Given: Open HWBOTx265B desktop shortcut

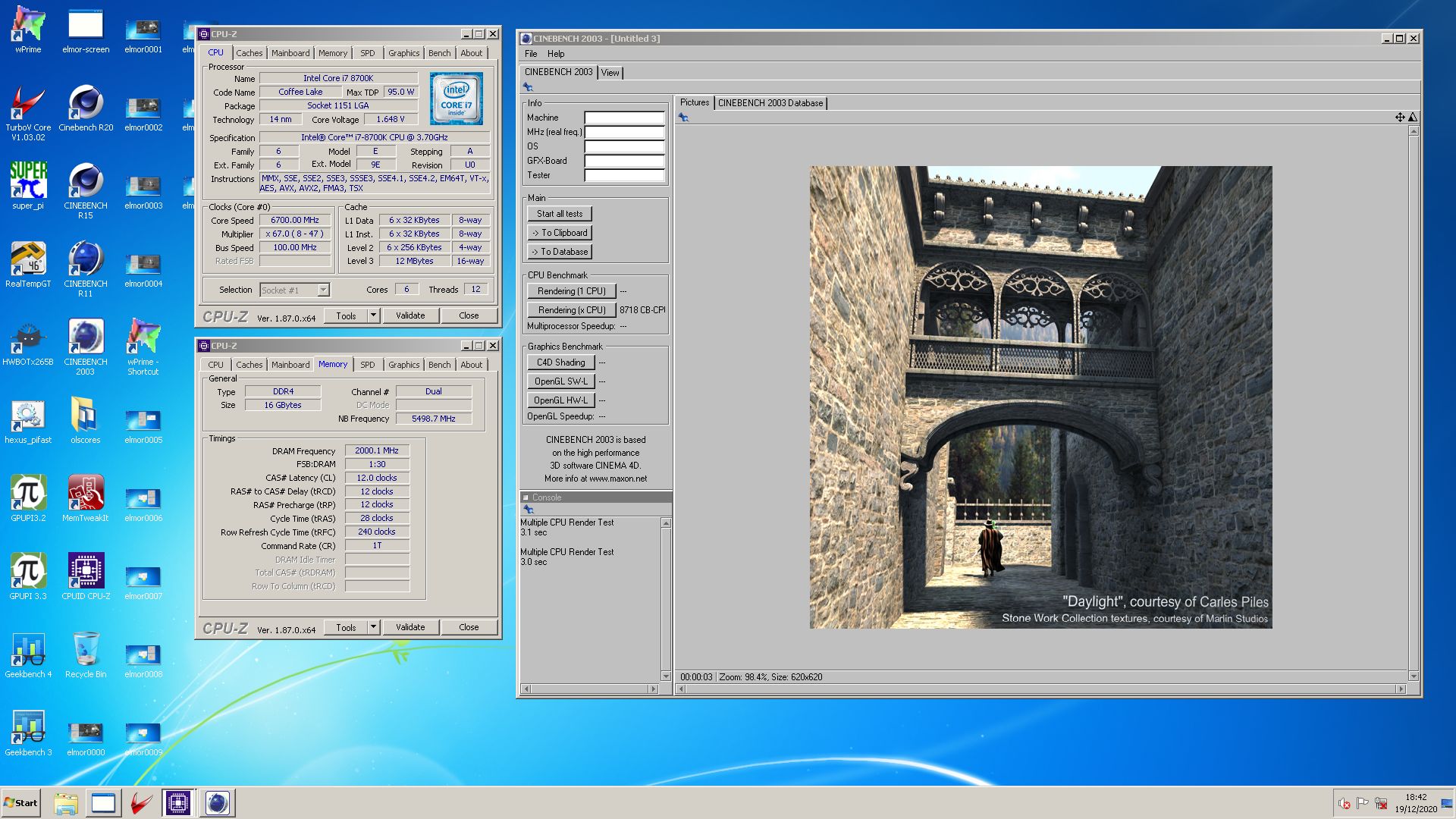Looking at the screenshot, I should (28, 343).
